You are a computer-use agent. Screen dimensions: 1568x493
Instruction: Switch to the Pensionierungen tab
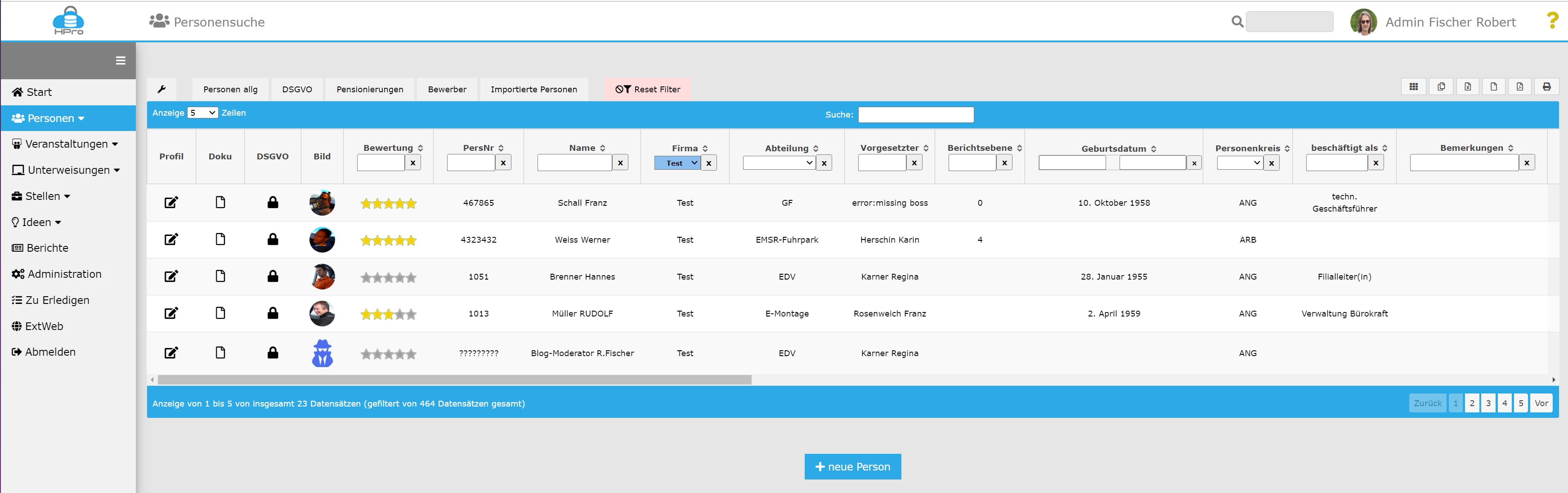[x=369, y=90]
